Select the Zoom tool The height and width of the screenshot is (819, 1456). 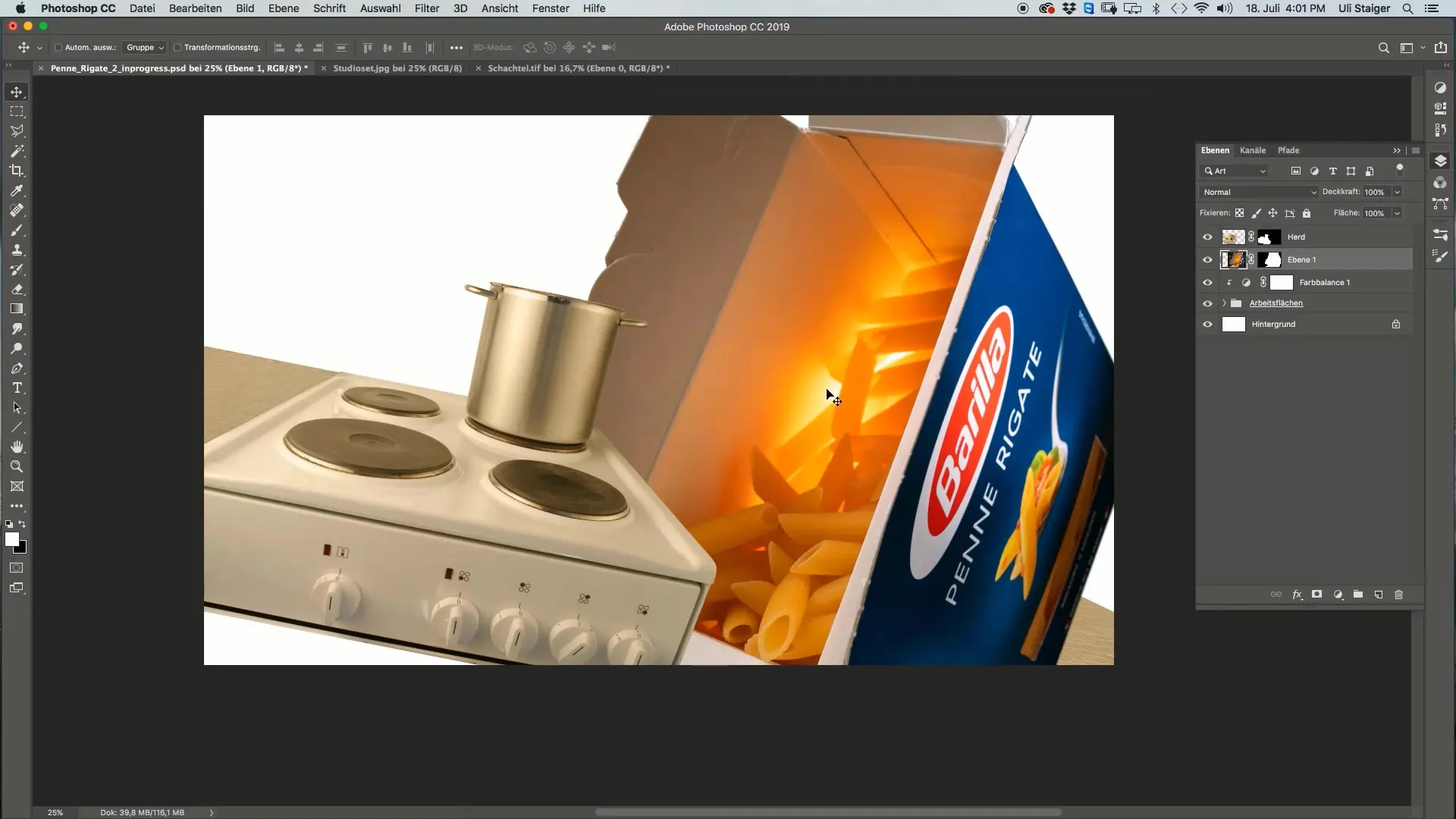pos(17,466)
